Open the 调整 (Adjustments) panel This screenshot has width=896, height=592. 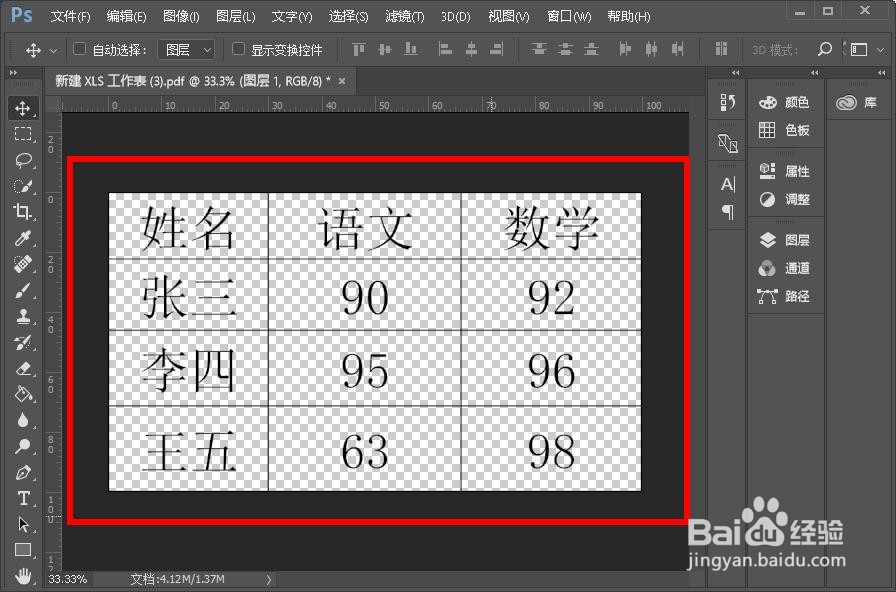pyautogui.click(x=786, y=199)
